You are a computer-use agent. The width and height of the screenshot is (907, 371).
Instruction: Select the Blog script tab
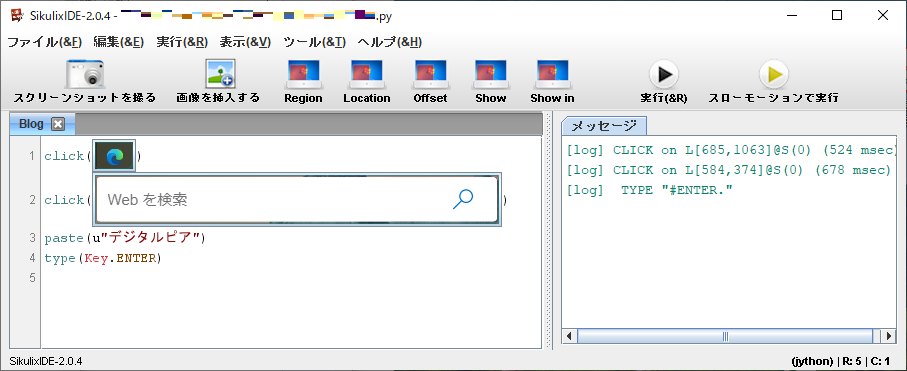point(31,124)
